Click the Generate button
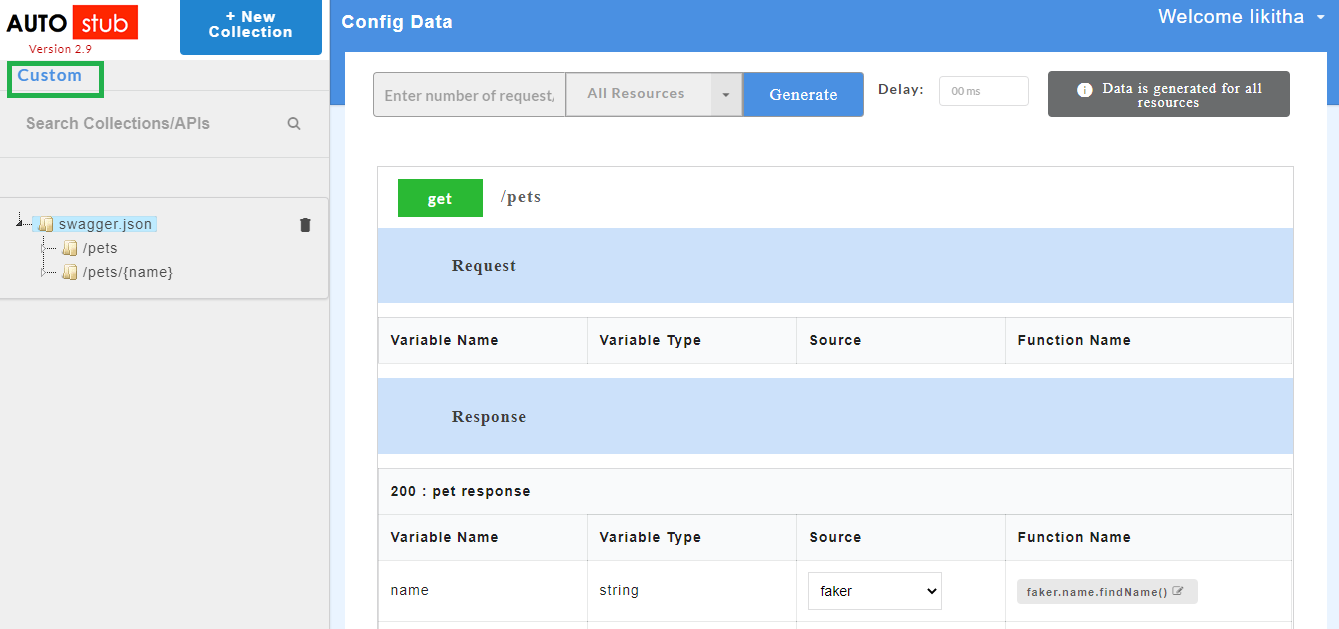The image size is (1339, 629). (802, 94)
